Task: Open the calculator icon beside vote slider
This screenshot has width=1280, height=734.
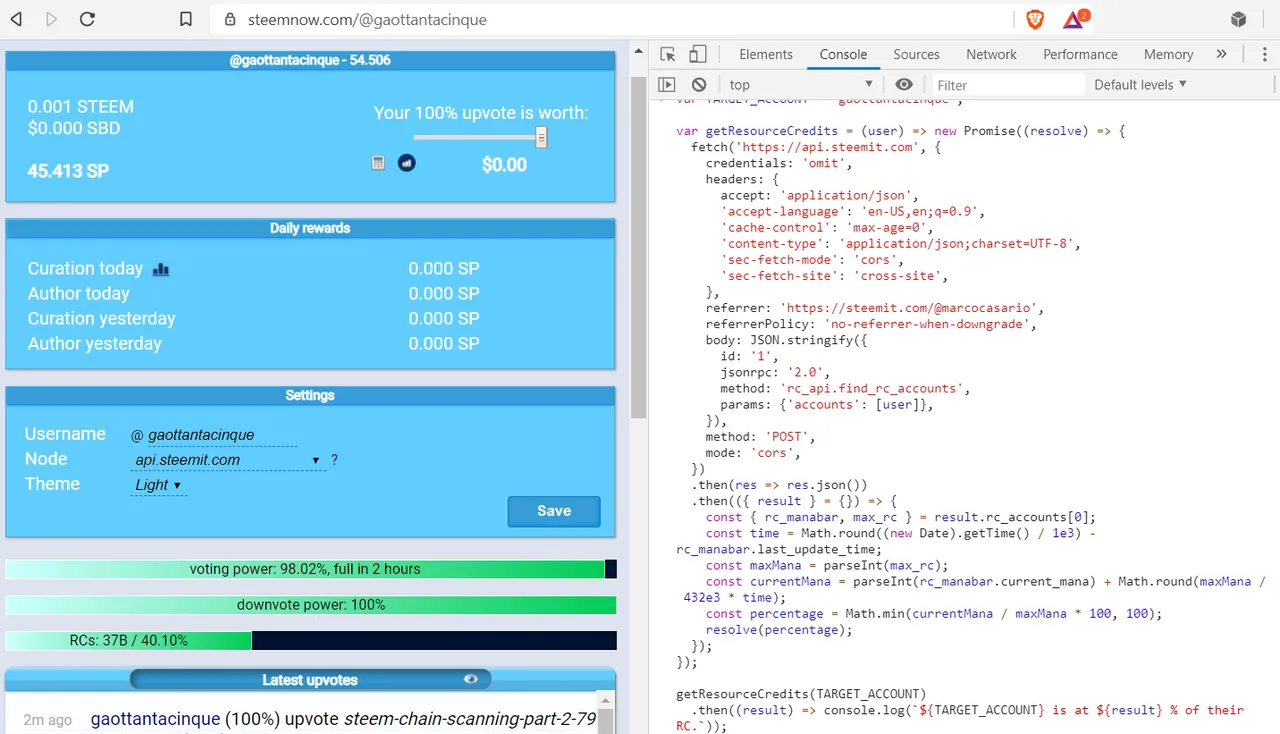Action: coord(378,163)
